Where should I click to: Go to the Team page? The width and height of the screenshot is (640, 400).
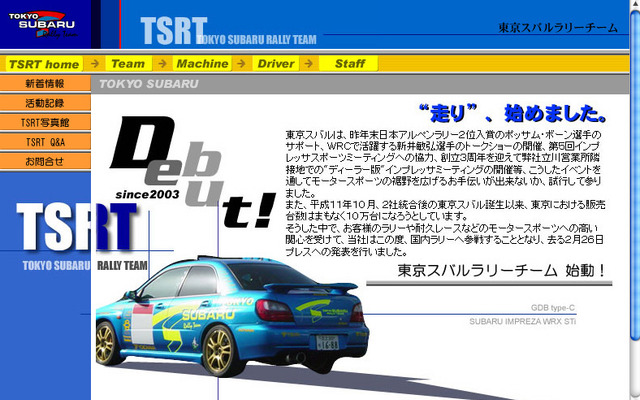(x=128, y=64)
